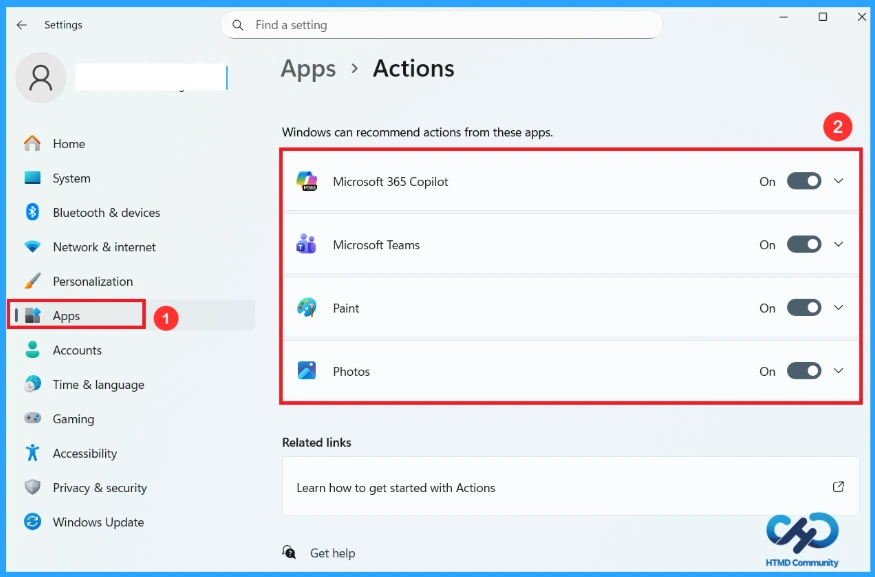This screenshot has width=875, height=577.
Task: Click the Related links heading
Action: pos(316,443)
